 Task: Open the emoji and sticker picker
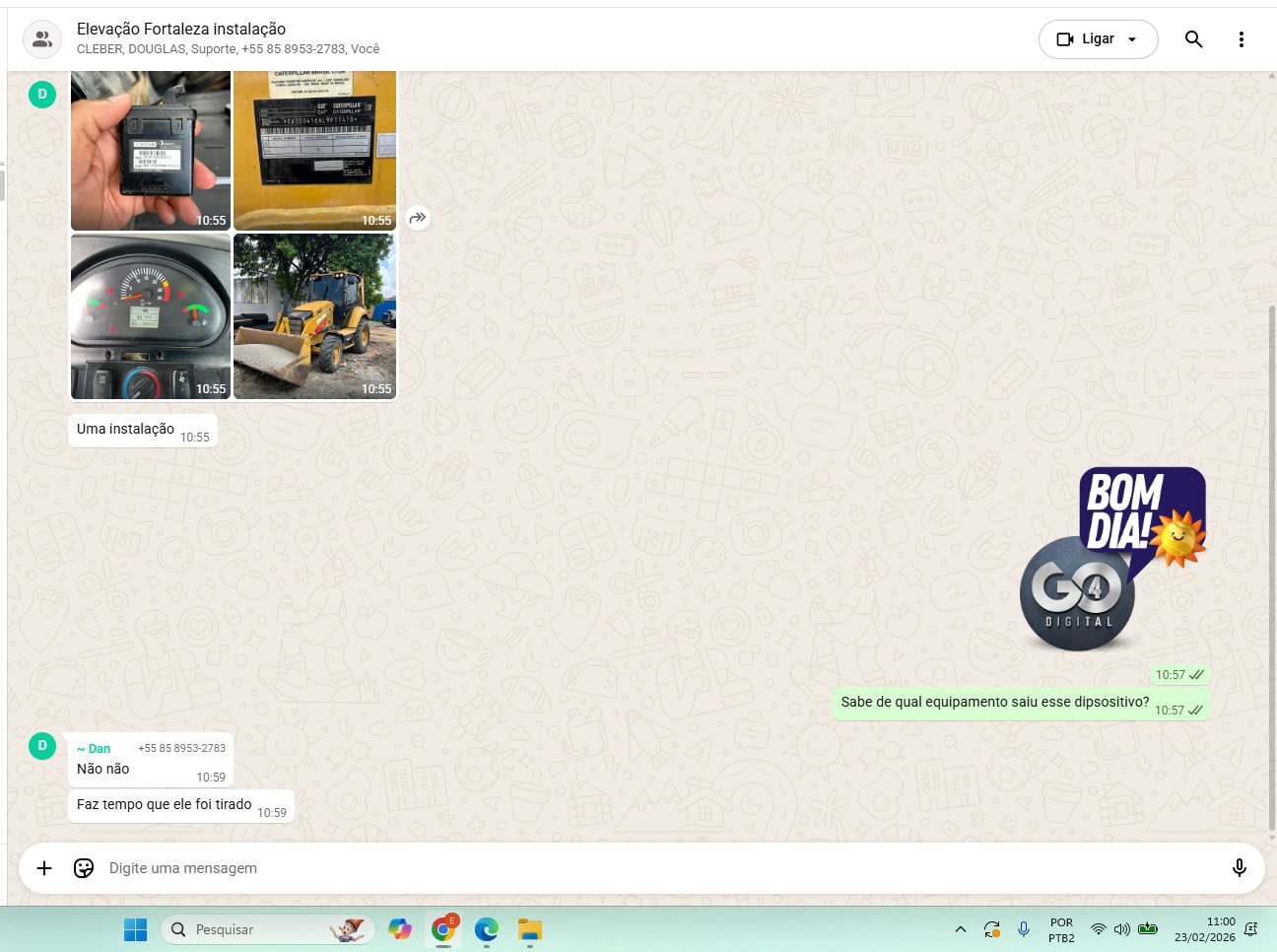84,868
